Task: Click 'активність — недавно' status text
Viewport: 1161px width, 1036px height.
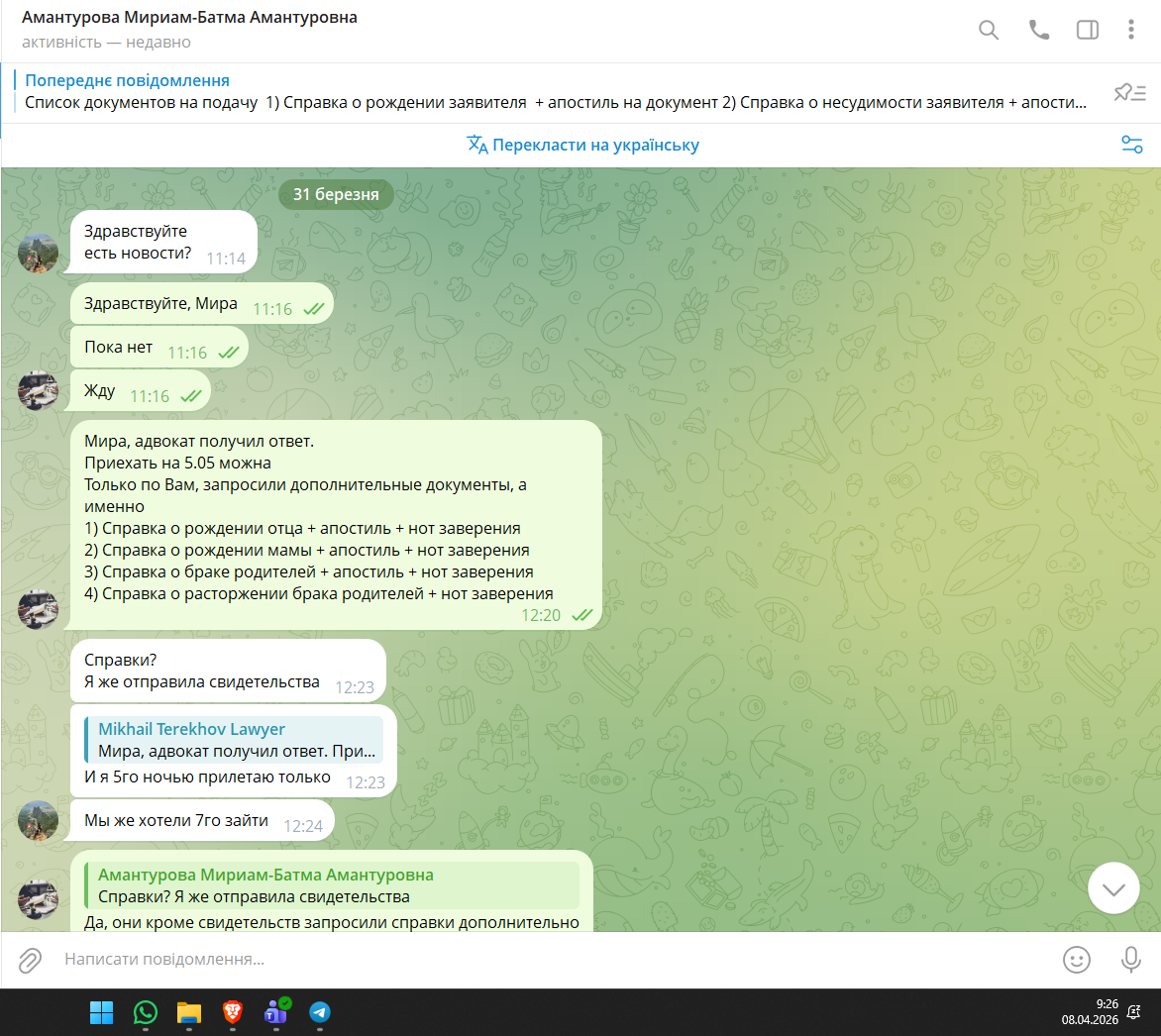Action: click(x=106, y=43)
